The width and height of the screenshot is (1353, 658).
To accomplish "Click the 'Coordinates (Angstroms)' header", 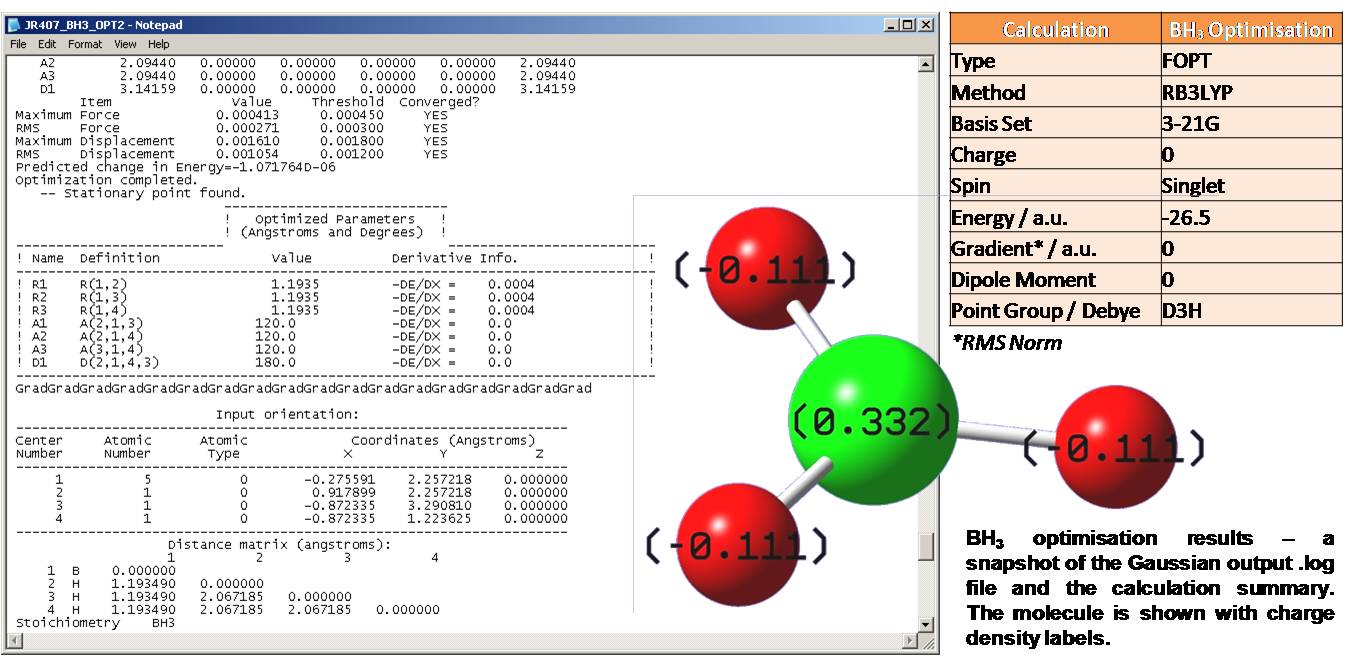I will point(443,440).
